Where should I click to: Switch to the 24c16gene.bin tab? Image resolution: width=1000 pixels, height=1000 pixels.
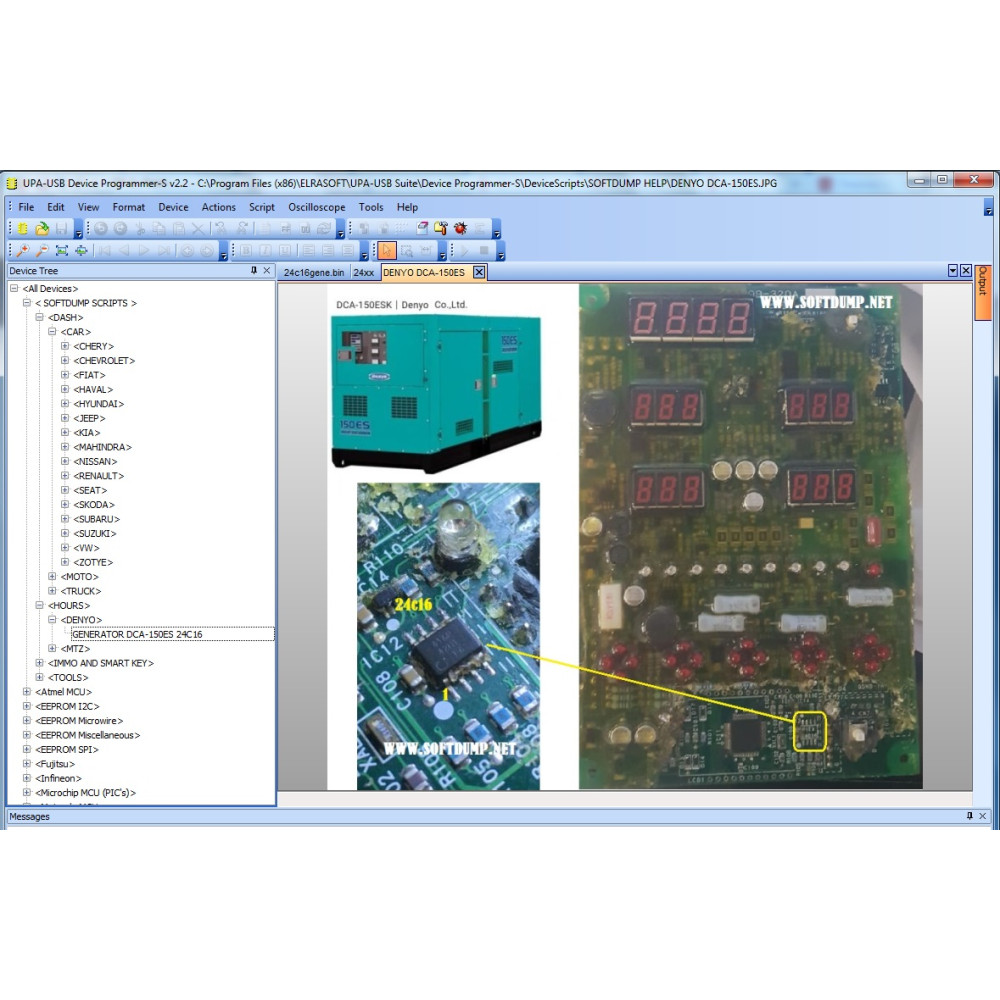point(314,273)
